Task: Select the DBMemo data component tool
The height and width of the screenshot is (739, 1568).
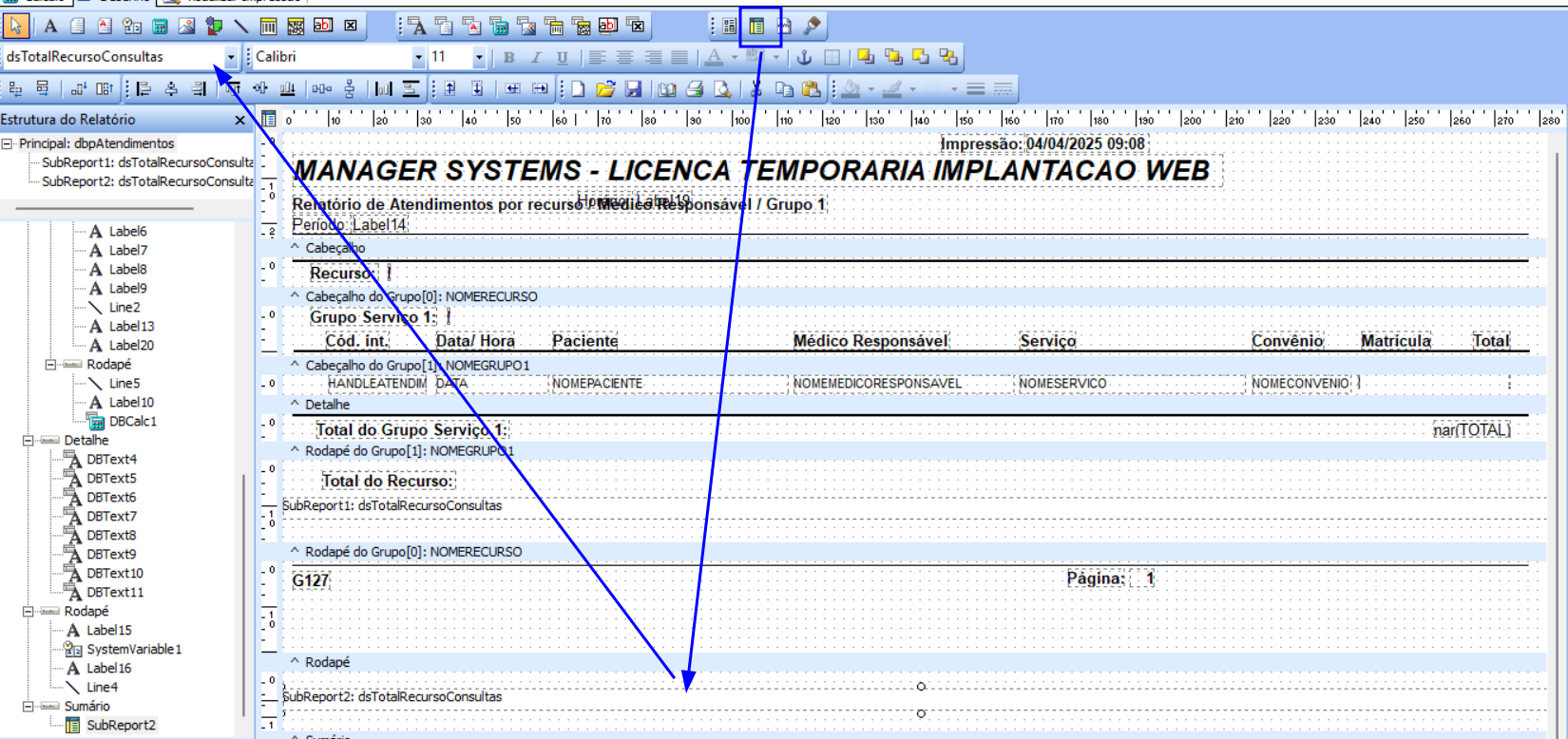Action: pyautogui.click(x=444, y=26)
